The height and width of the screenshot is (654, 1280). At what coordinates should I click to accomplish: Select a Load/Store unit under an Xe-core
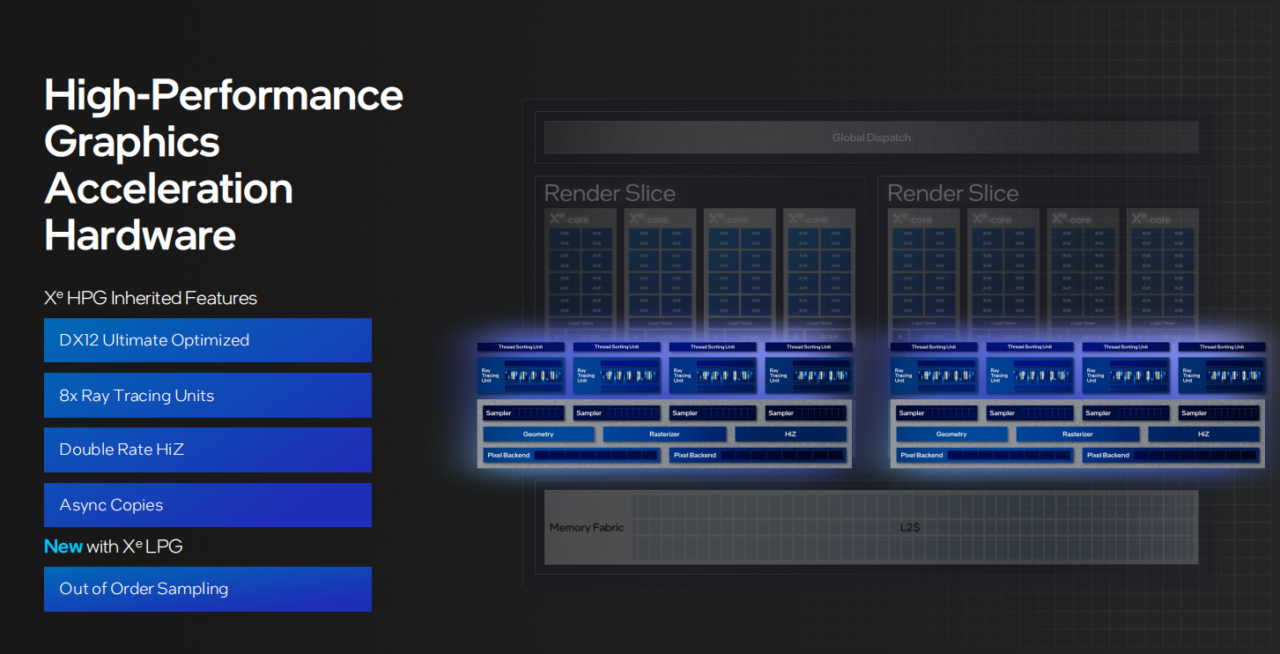tap(580, 323)
